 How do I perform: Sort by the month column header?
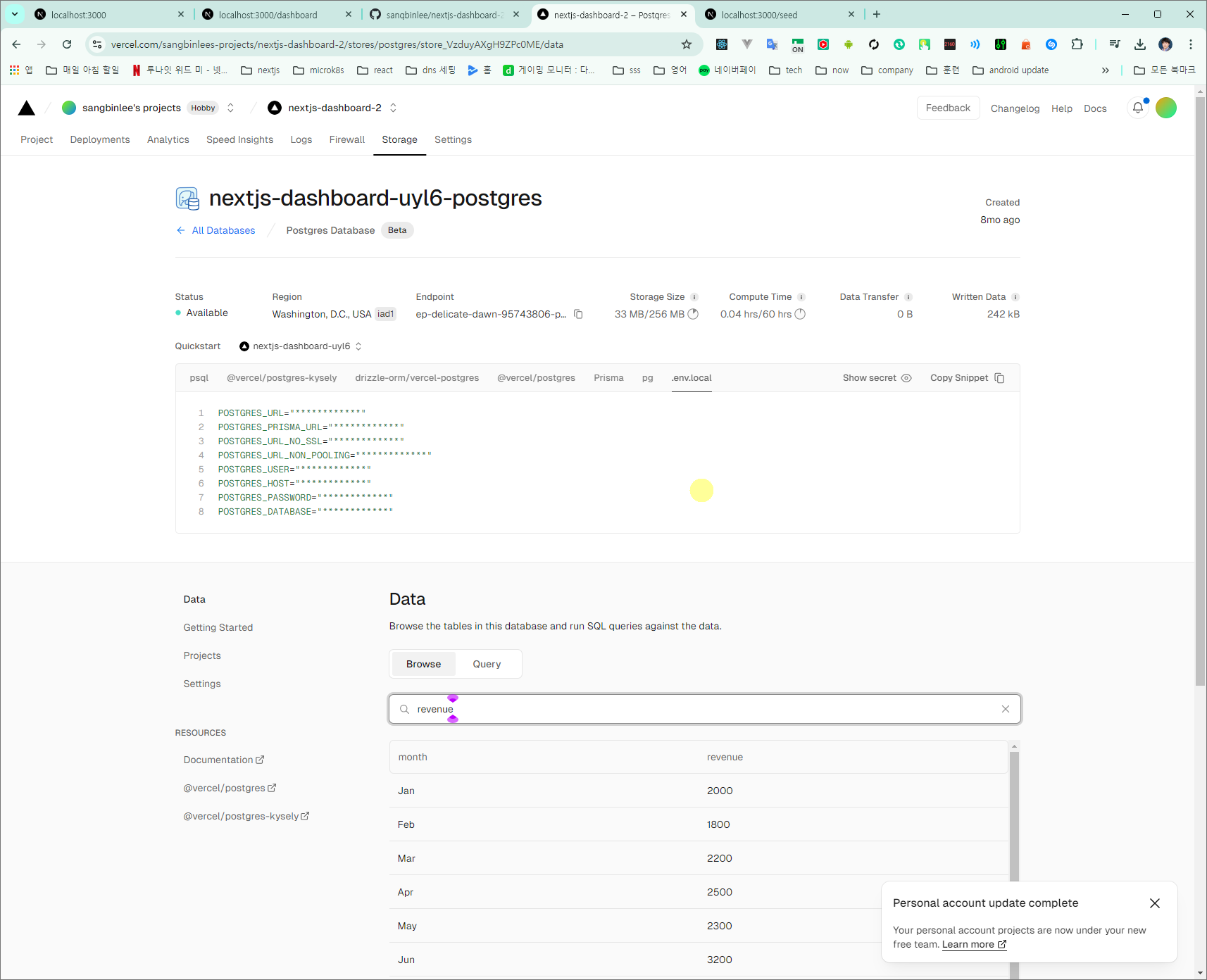(x=413, y=757)
